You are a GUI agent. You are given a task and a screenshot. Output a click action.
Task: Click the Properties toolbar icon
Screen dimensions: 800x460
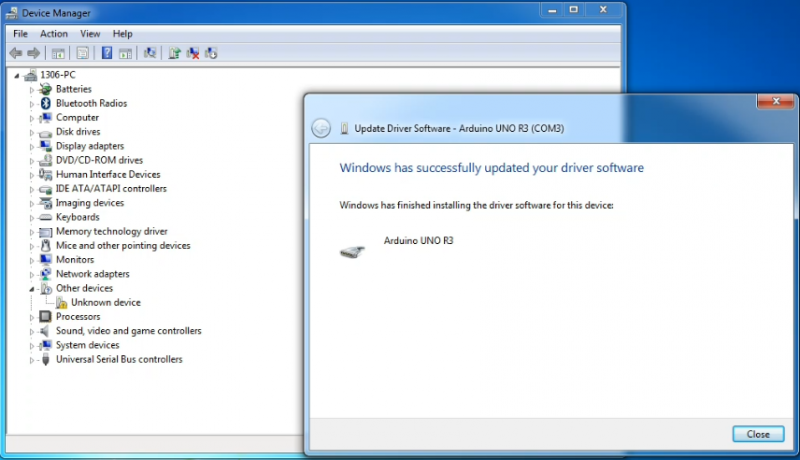tap(83, 53)
